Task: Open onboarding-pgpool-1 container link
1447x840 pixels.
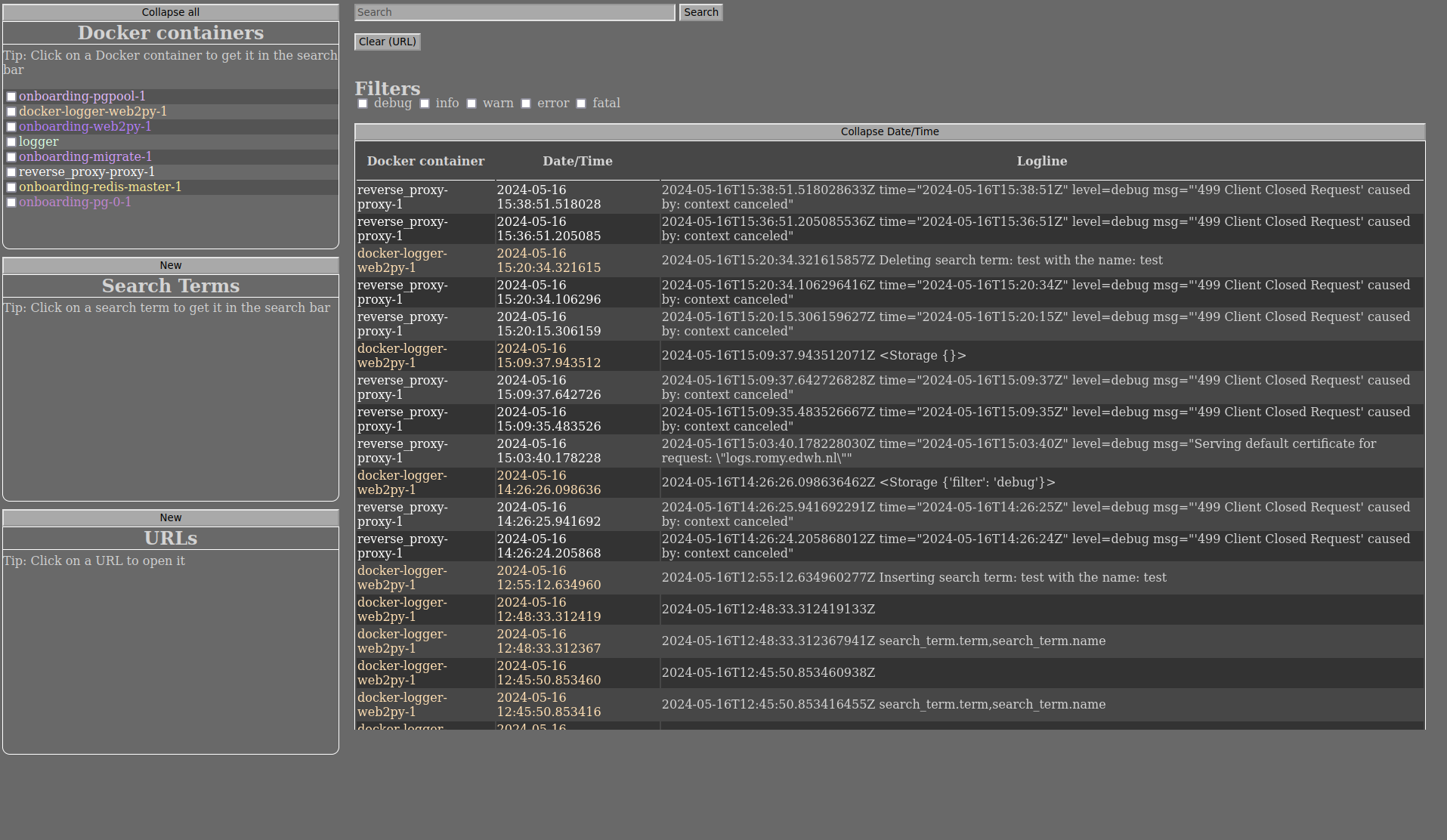Action: 82,96
